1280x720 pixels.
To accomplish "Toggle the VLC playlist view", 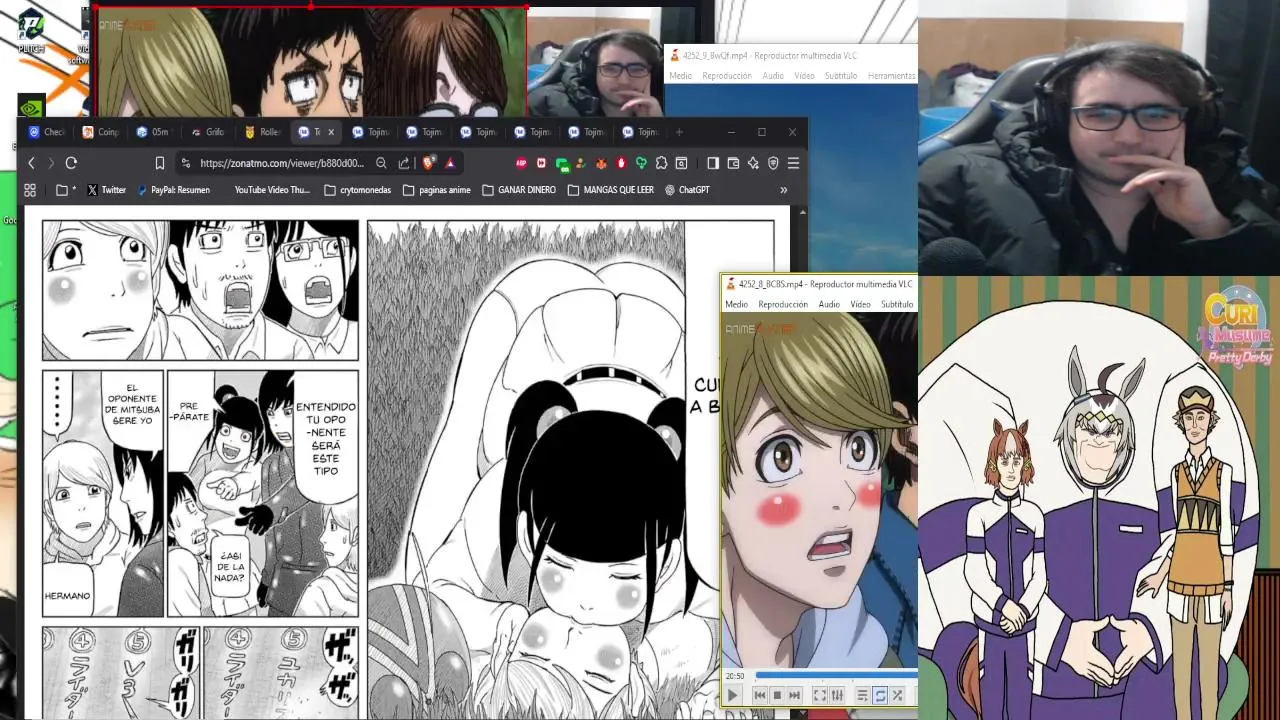I will pos(862,695).
